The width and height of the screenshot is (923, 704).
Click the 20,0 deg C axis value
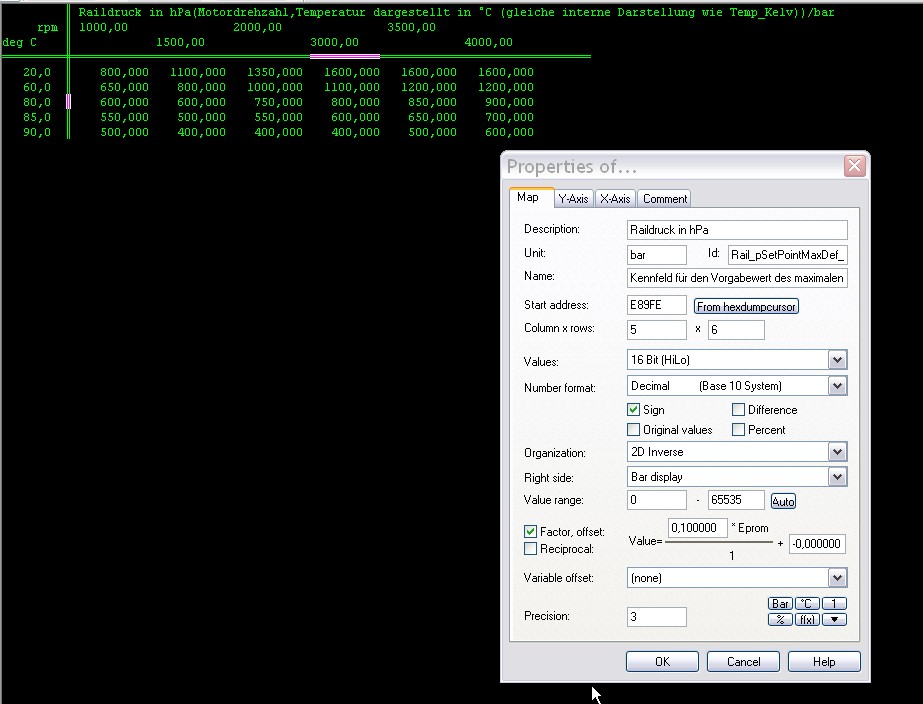point(37,72)
